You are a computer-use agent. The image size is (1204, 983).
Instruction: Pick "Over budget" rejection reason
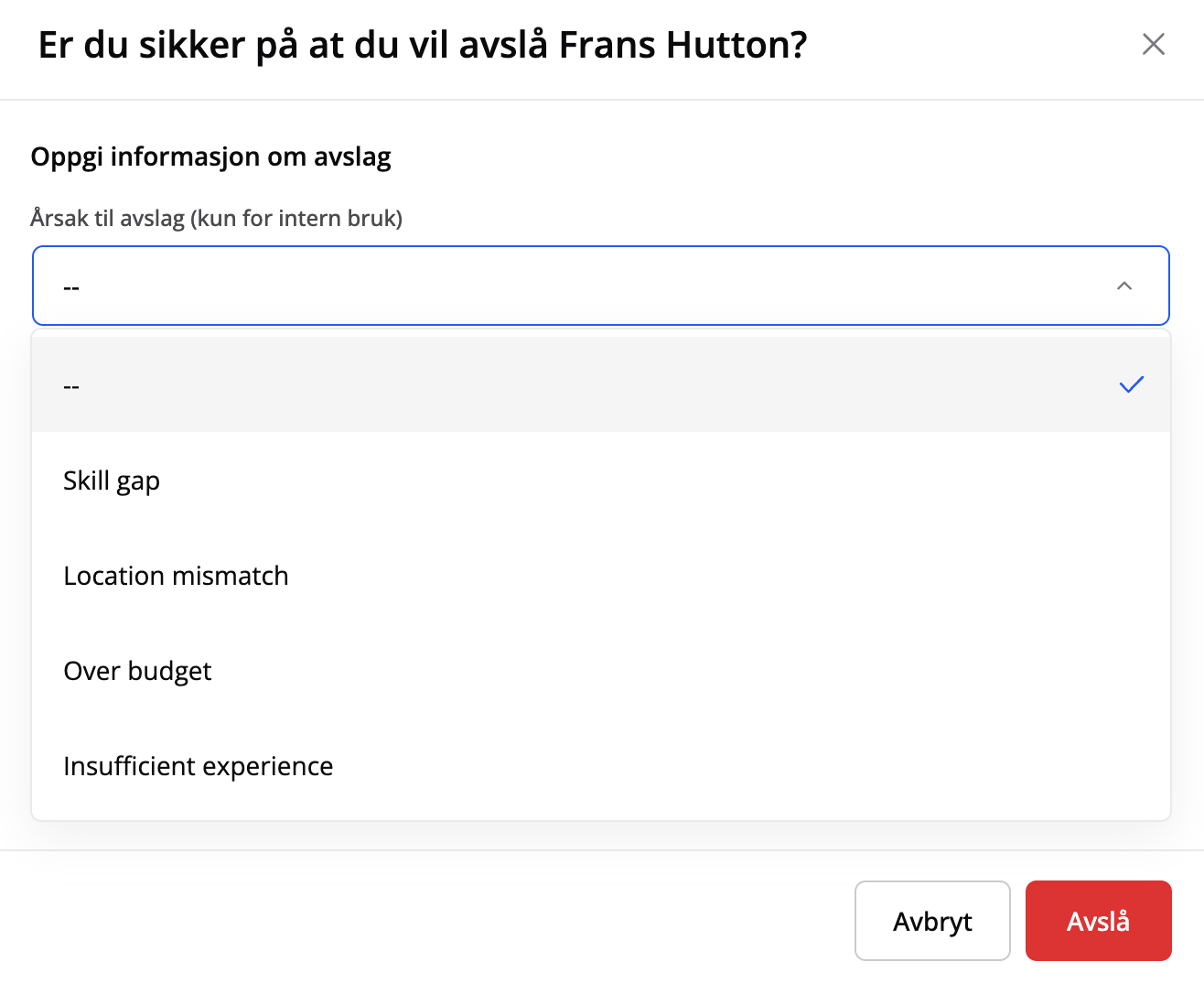point(137,671)
